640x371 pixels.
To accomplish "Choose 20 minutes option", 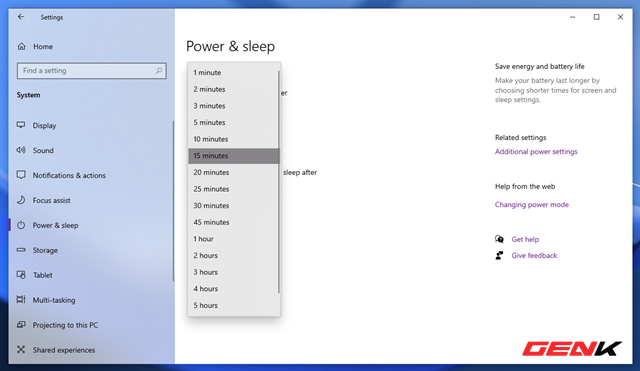I will pos(233,172).
